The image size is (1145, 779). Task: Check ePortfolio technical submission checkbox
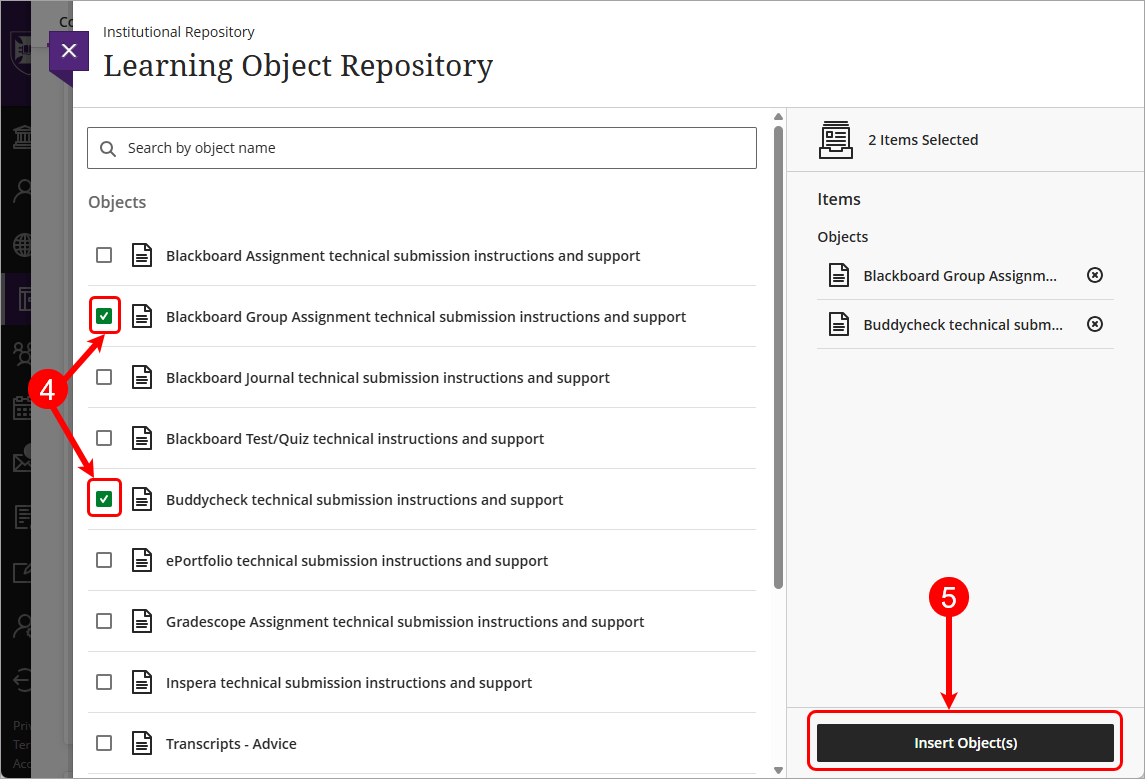point(104,560)
